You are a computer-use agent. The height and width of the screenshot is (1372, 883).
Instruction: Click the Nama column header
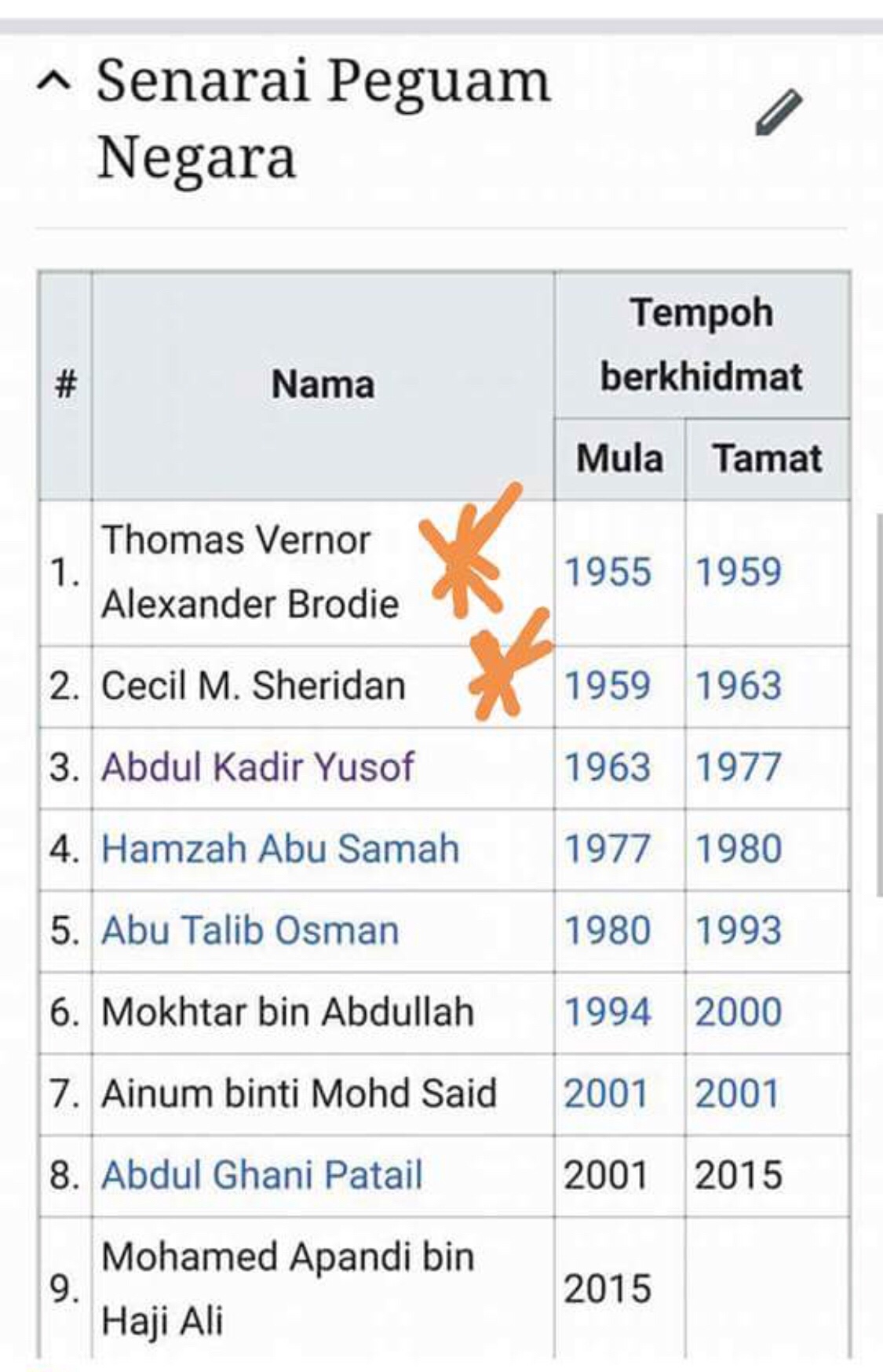click(323, 385)
